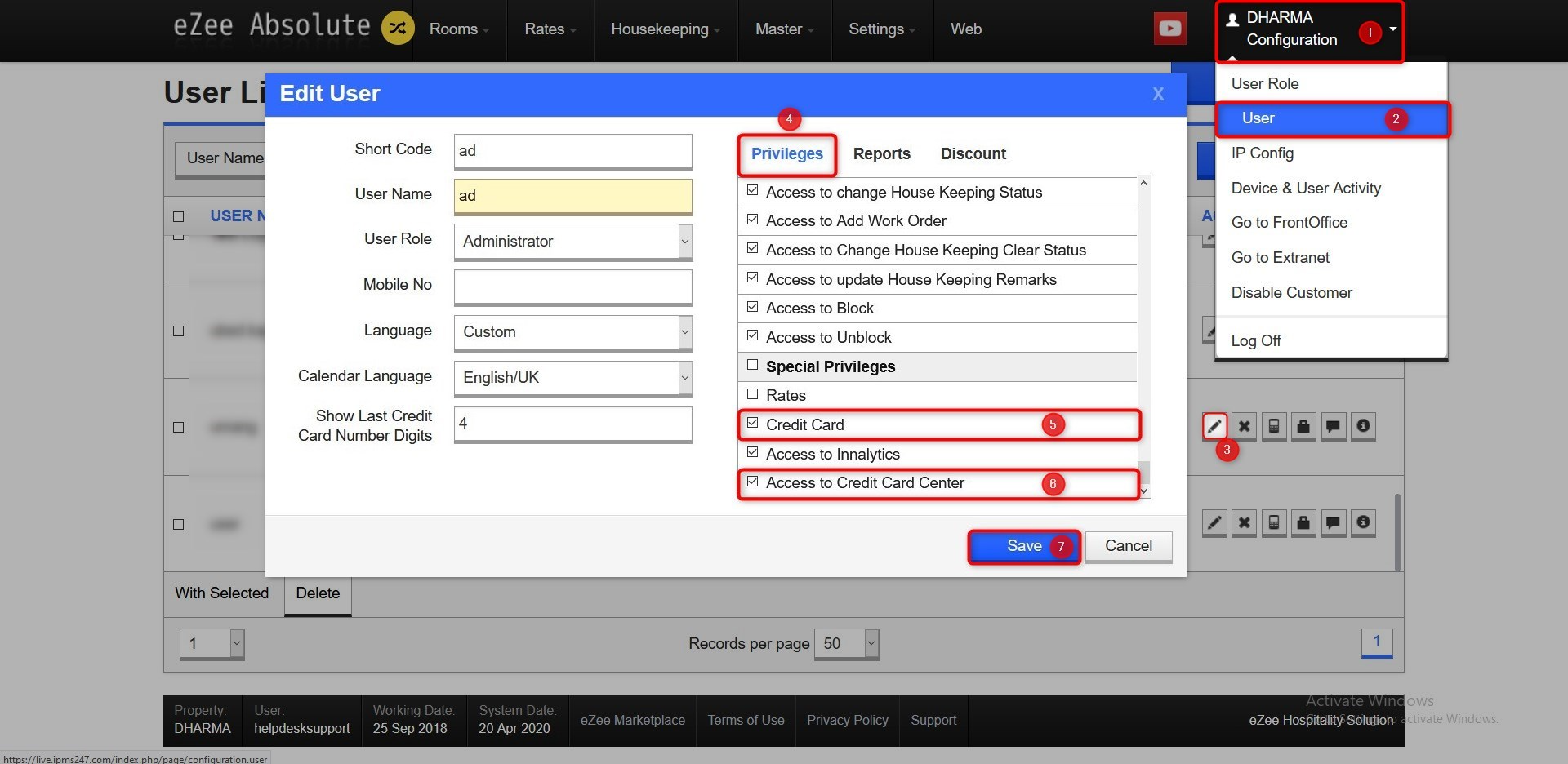Click the delete X icon in the last user row

1244,522
